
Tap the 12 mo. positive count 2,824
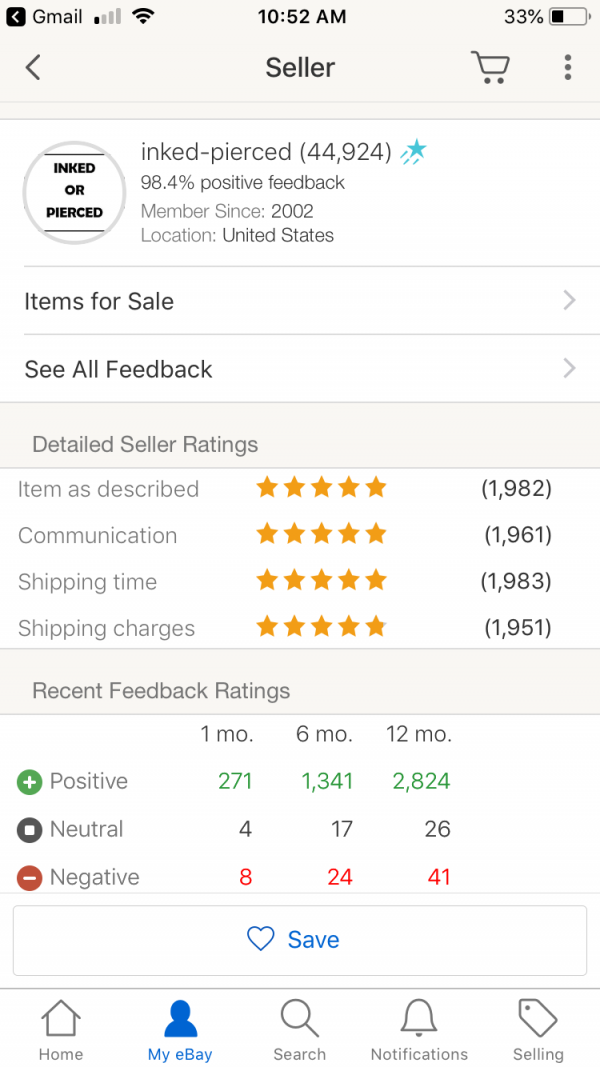[421, 782]
